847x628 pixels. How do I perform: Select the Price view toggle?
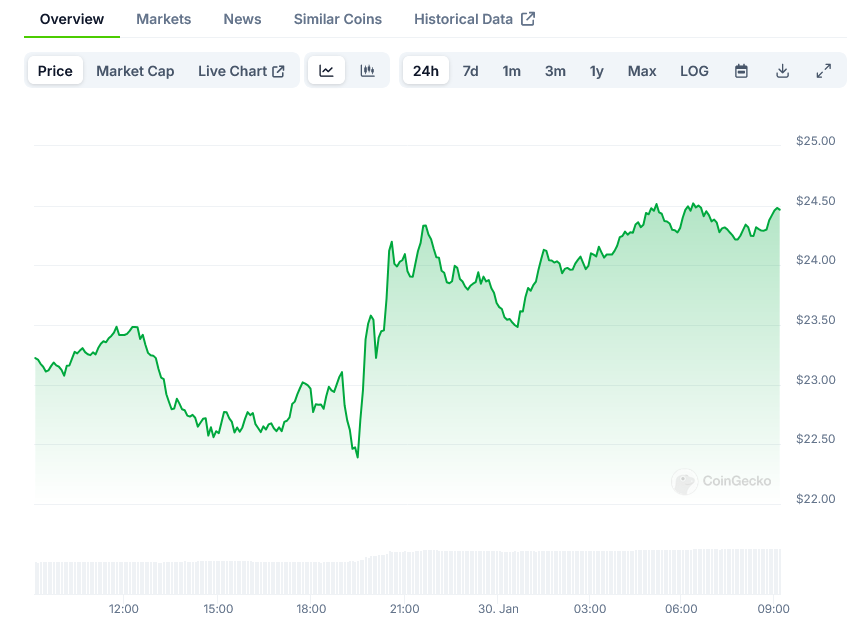pos(55,71)
